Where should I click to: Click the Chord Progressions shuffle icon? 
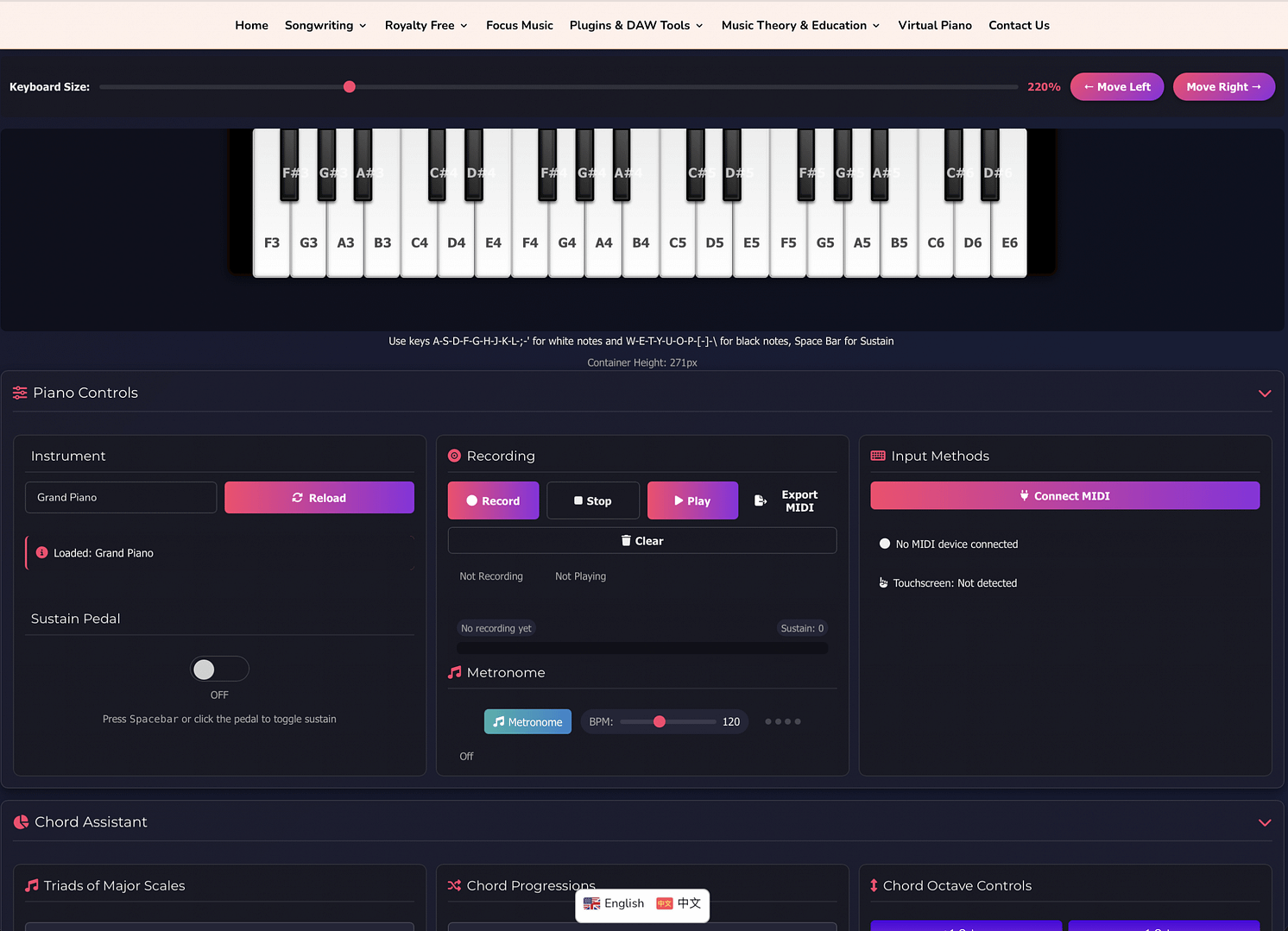tap(454, 885)
